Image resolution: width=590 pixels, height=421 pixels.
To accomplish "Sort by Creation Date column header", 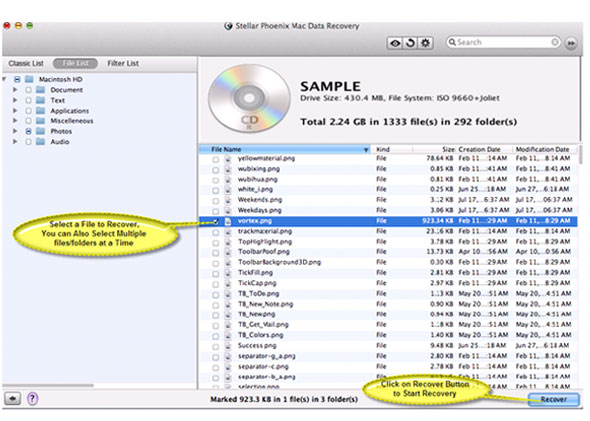I will click(484, 149).
